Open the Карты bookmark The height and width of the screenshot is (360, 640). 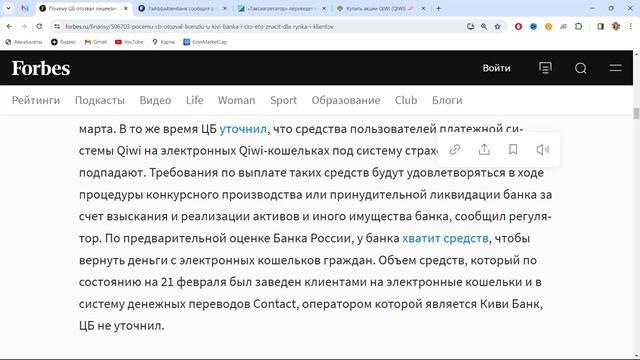(x=163, y=42)
